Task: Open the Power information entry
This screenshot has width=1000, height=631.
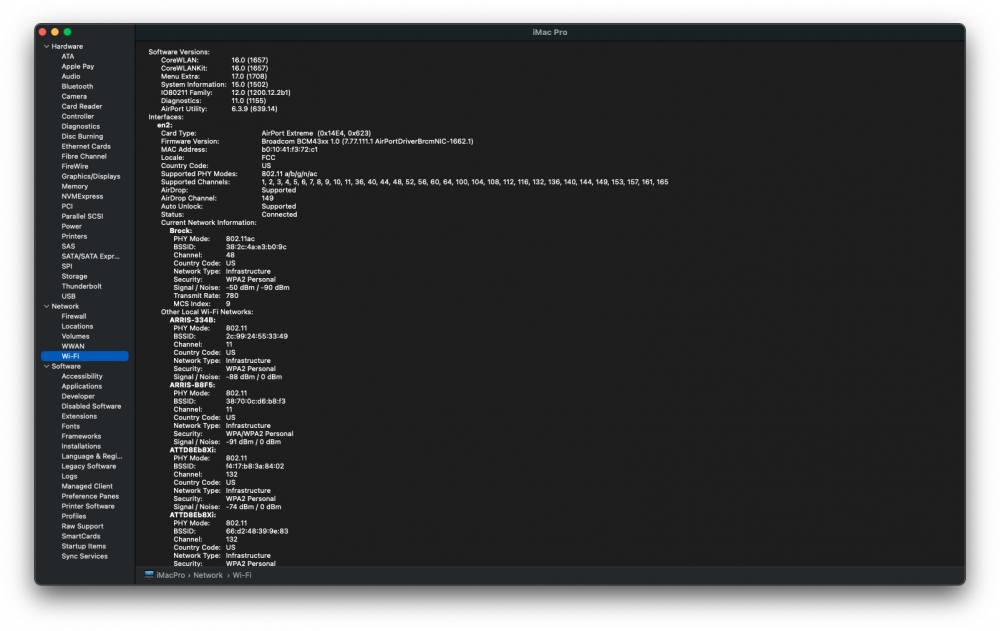Action: point(71,226)
